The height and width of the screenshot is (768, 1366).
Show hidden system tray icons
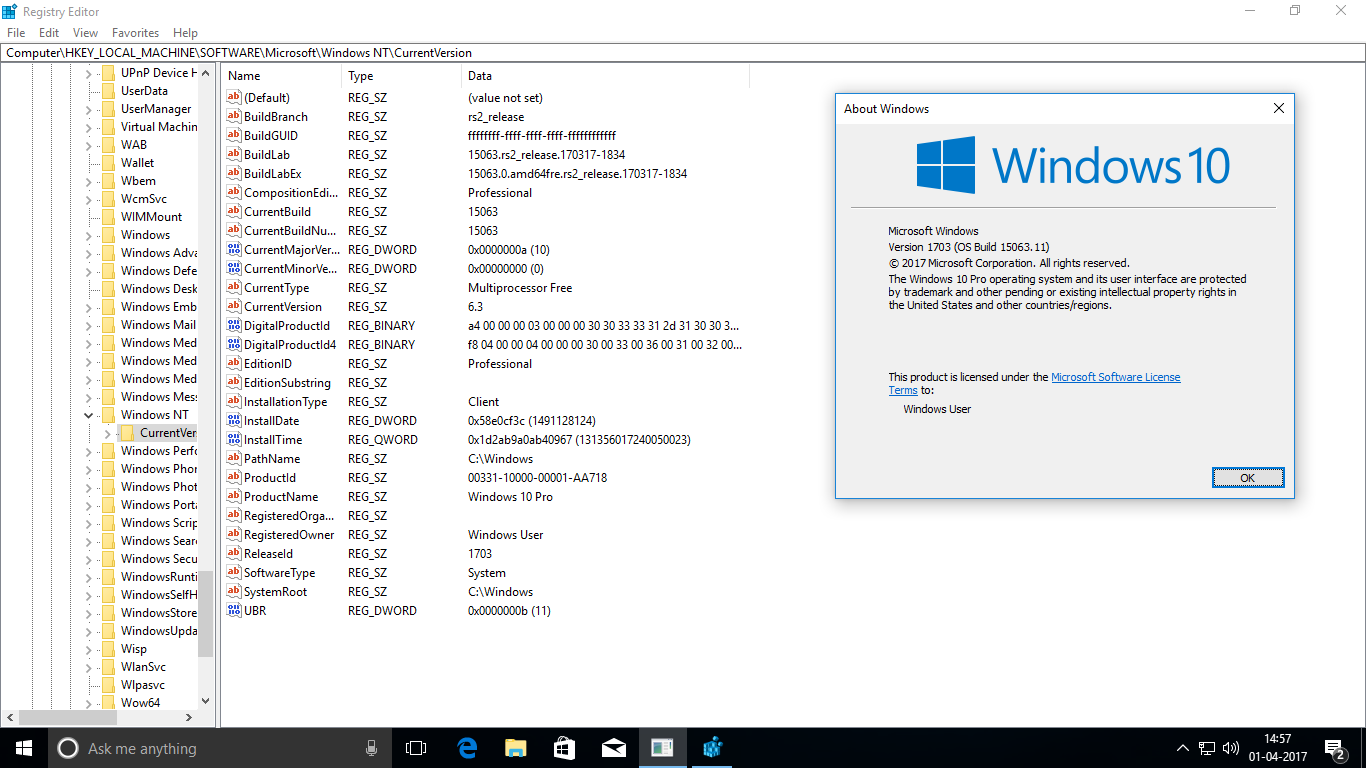point(1183,748)
